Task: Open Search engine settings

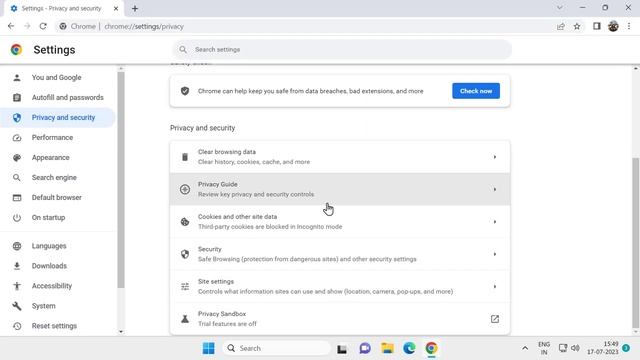Action: pyautogui.click(x=57, y=177)
